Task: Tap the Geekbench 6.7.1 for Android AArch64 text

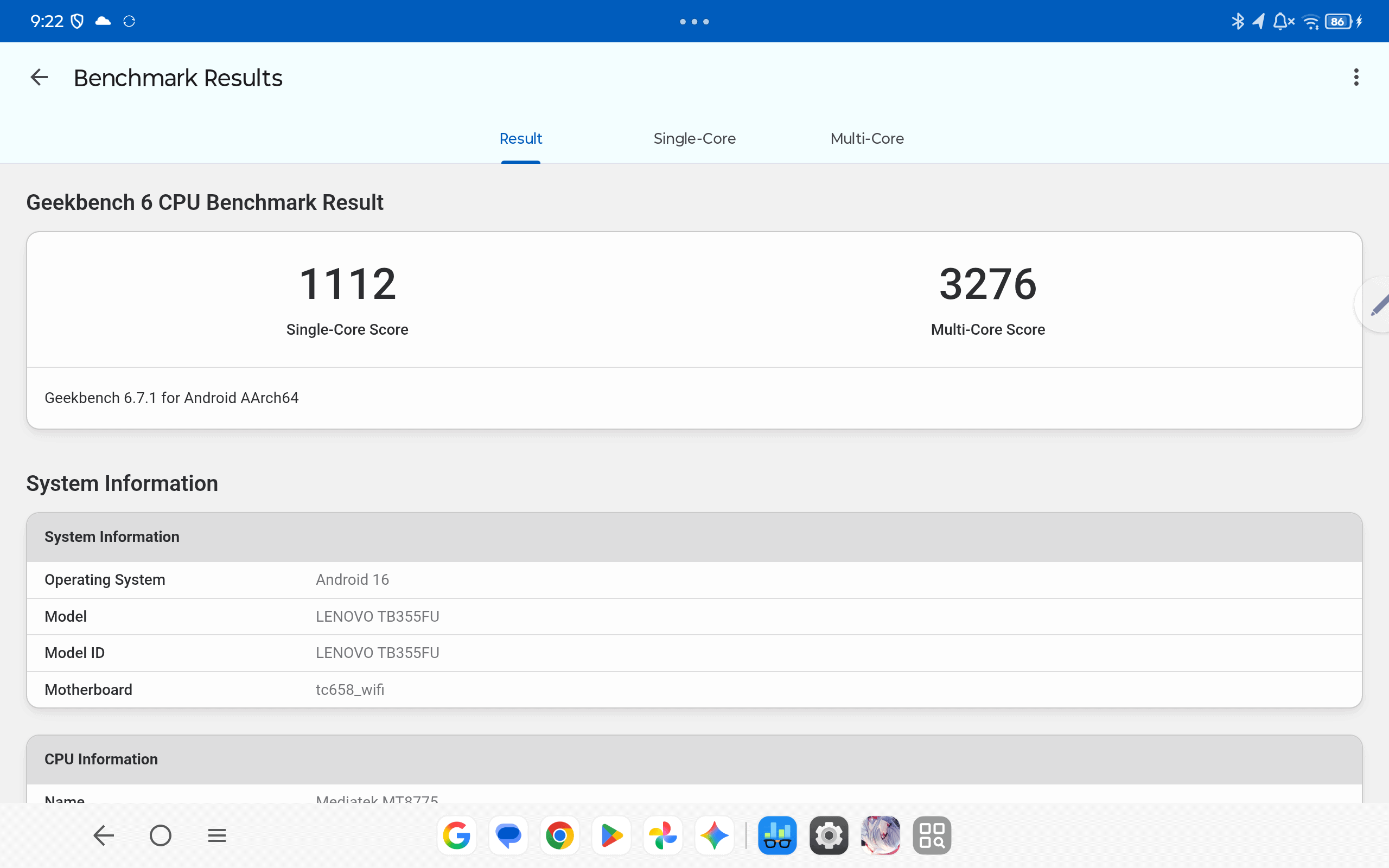Action: point(171,398)
